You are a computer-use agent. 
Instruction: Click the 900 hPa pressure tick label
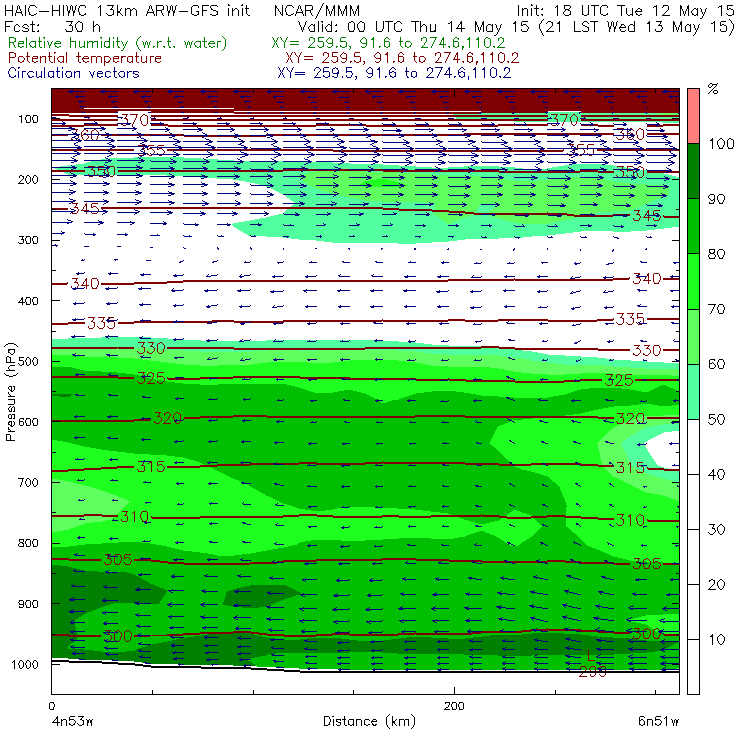28,604
